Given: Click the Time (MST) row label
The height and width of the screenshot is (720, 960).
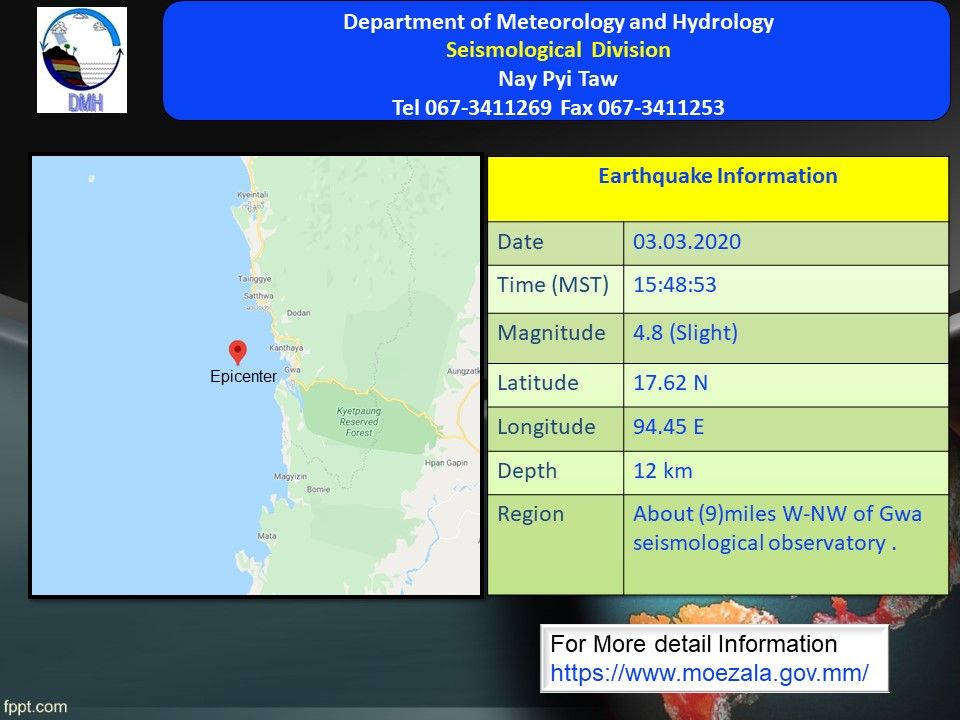Looking at the screenshot, I should 552,285.
